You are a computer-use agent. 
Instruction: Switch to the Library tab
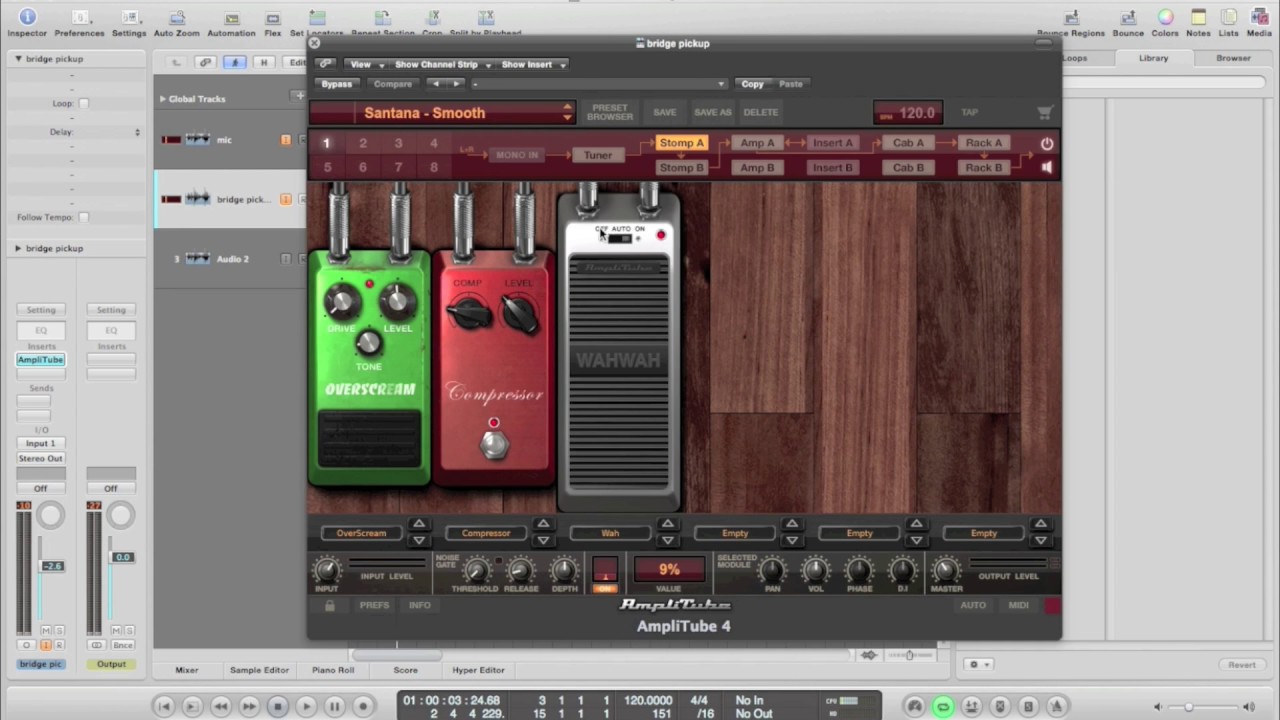(1153, 58)
